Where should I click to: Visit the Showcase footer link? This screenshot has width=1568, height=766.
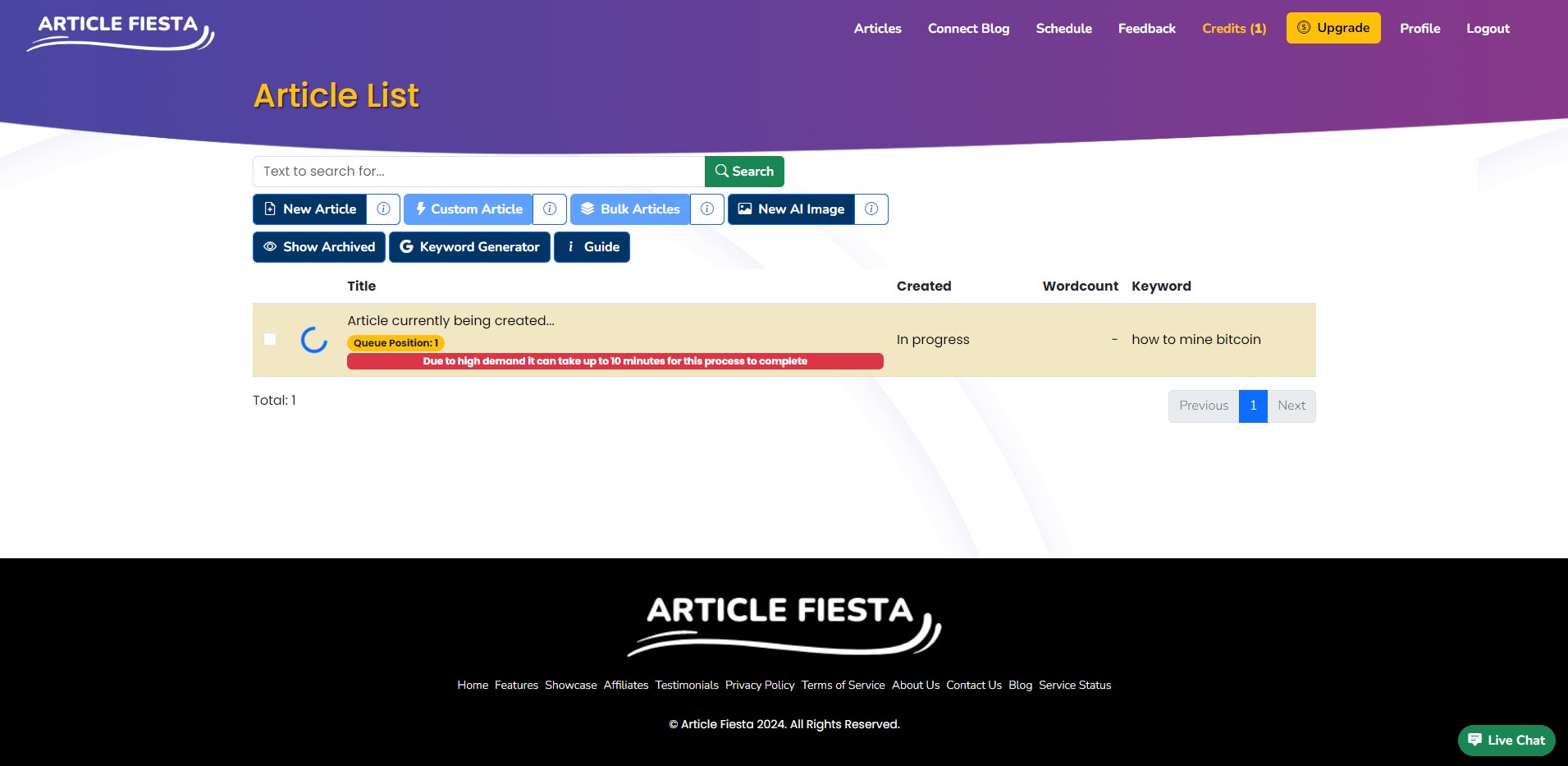[571, 686]
